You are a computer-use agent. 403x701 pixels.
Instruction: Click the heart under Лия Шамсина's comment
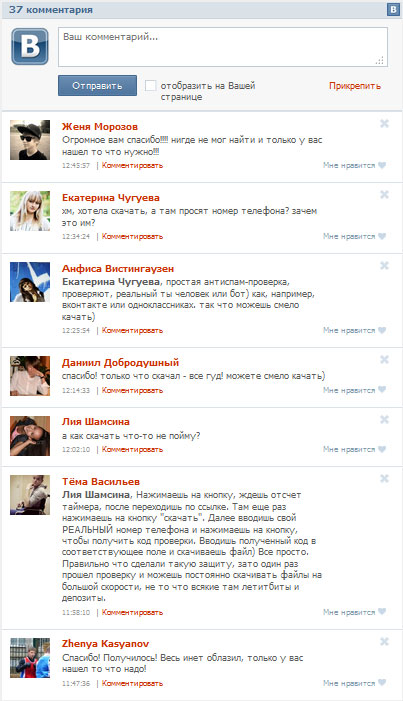click(x=382, y=449)
